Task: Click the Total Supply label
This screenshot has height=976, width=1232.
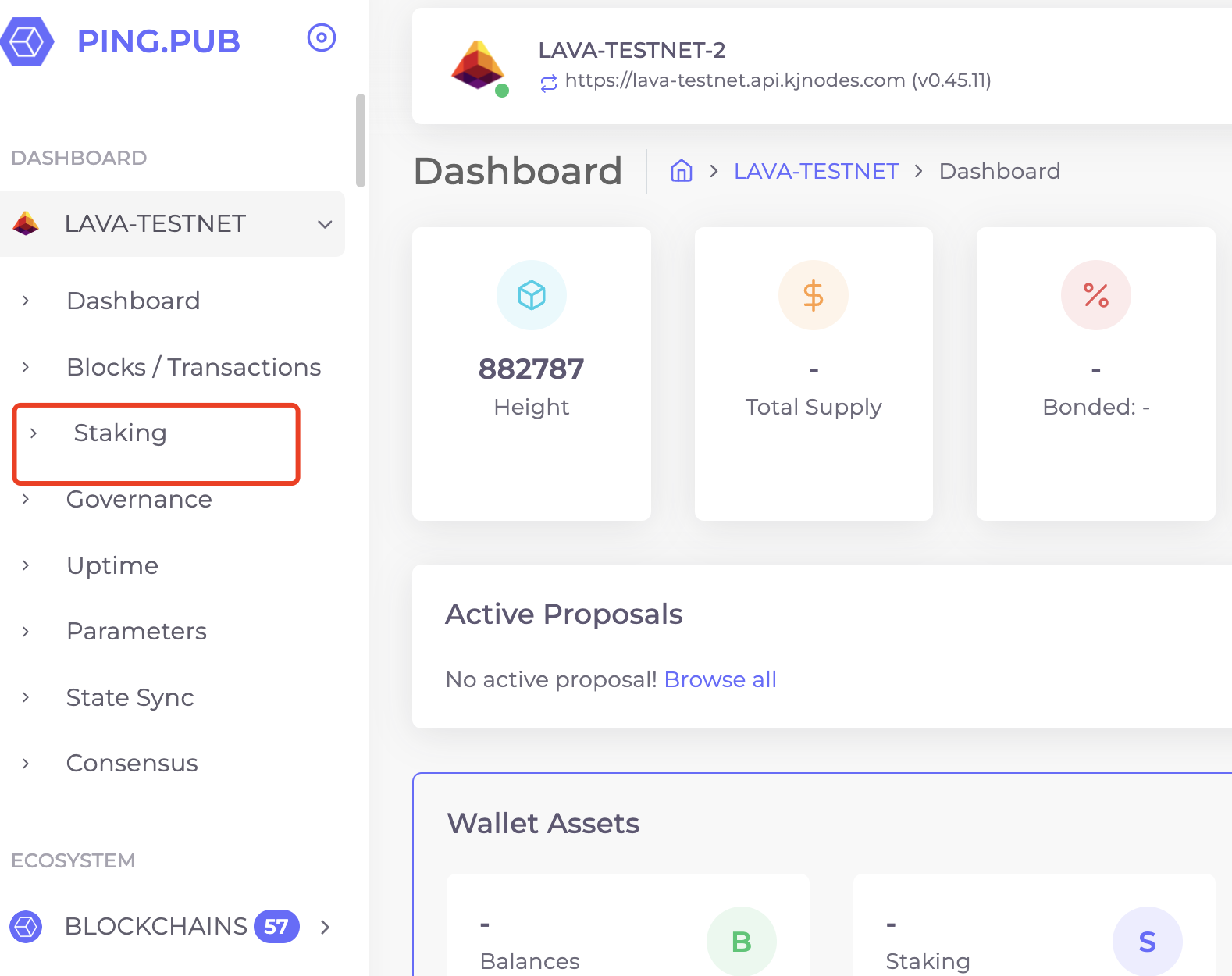Action: click(x=814, y=408)
